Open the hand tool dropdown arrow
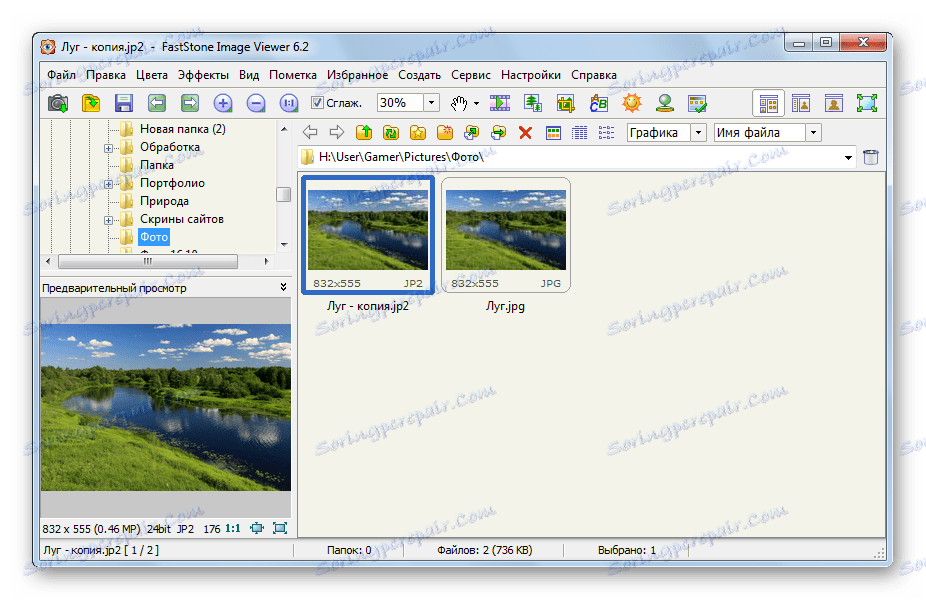Screen dimensions: 926x600 (476, 104)
